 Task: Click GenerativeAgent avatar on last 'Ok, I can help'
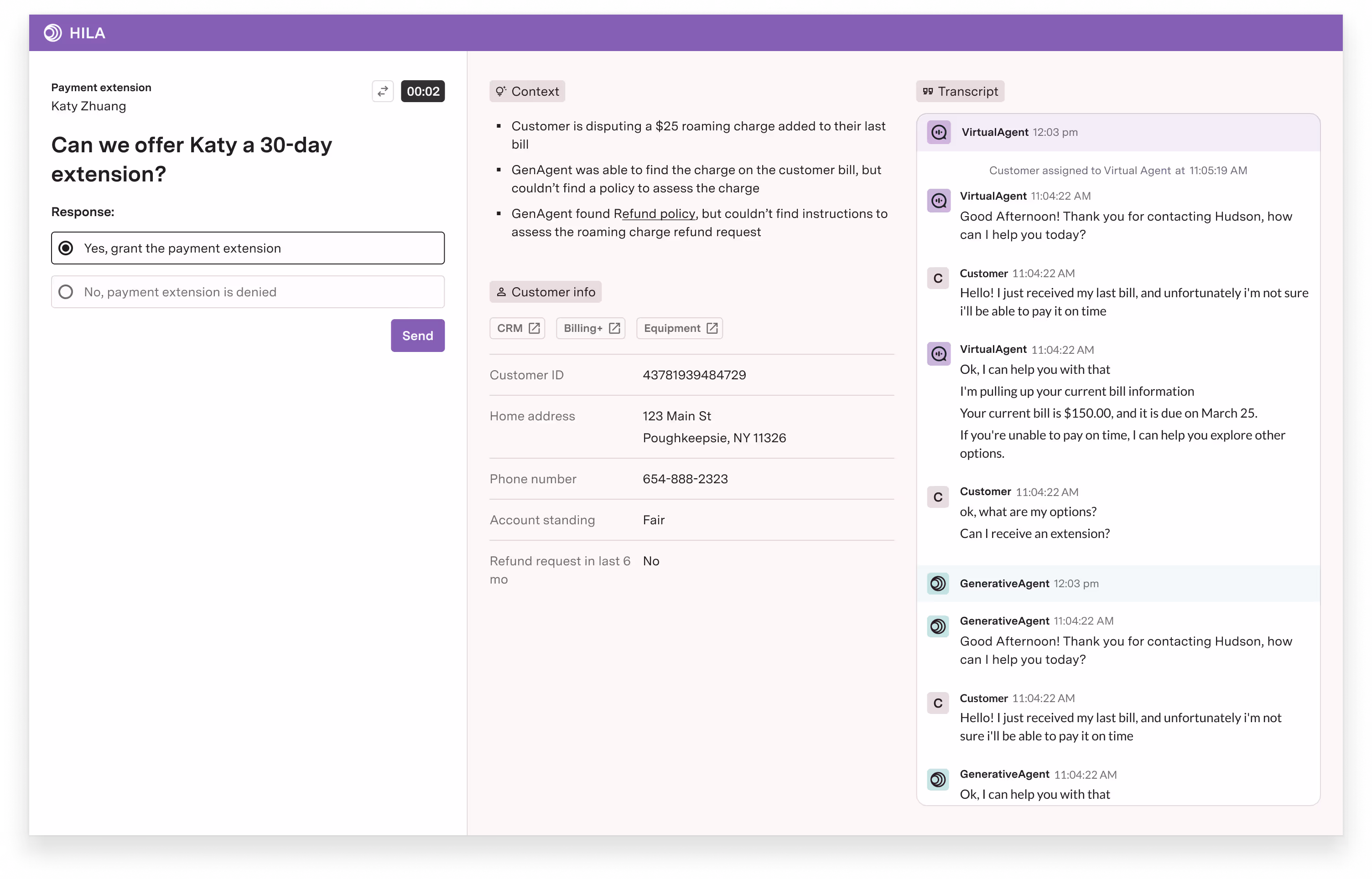click(x=938, y=779)
